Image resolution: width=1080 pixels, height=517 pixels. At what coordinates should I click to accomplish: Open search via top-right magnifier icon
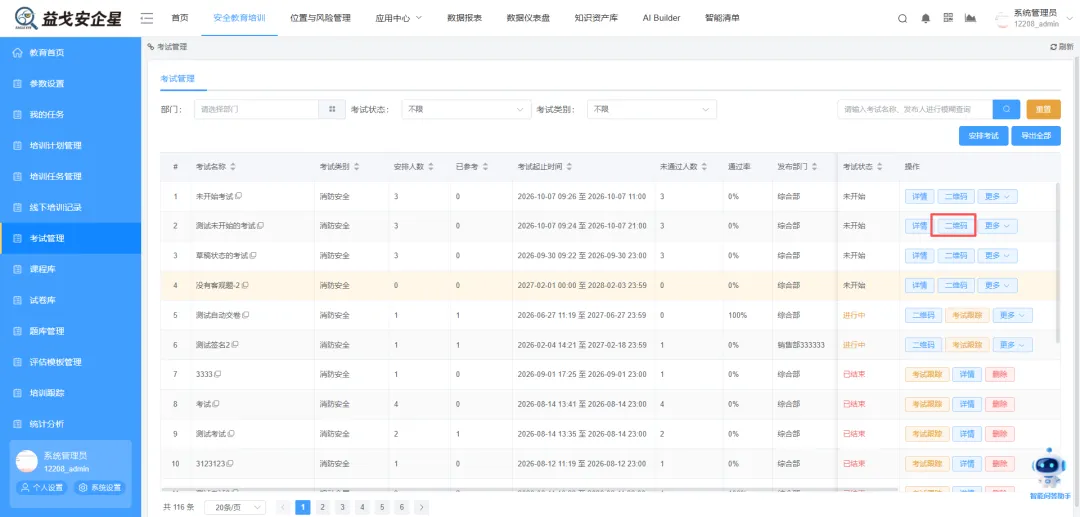pyautogui.click(x=902, y=19)
